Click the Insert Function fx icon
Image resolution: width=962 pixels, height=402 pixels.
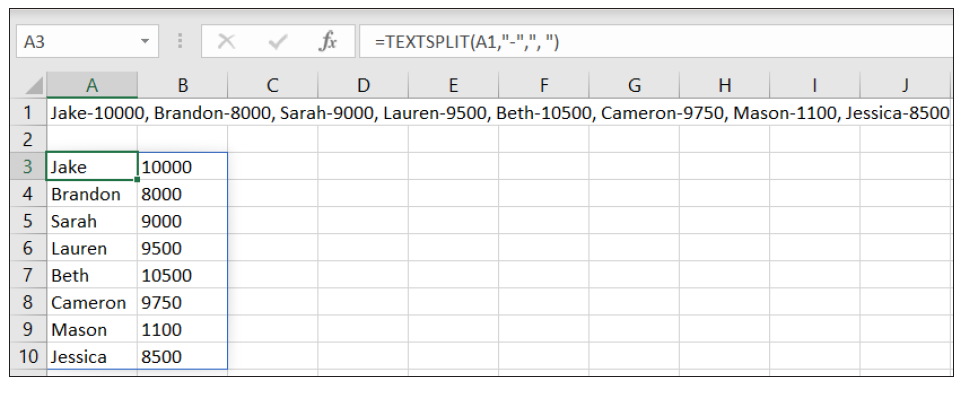(327, 42)
